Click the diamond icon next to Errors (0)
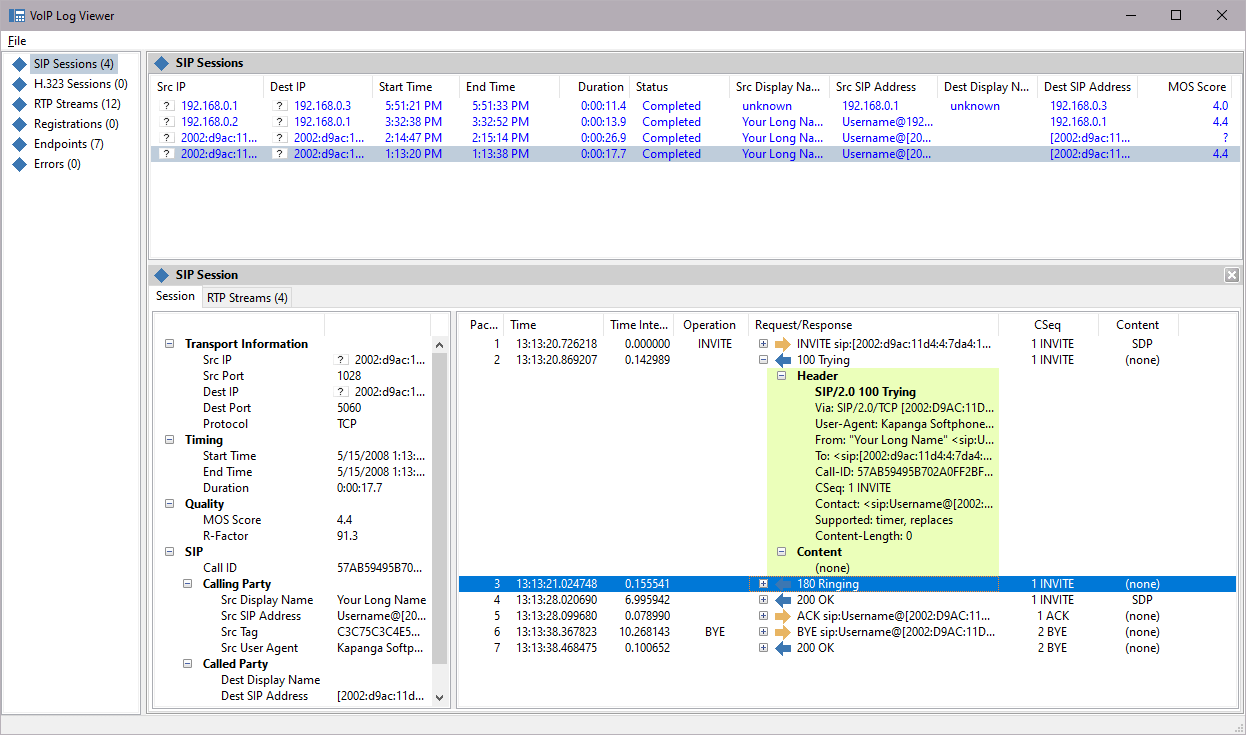This screenshot has width=1246, height=735. (x=19, y=164)
